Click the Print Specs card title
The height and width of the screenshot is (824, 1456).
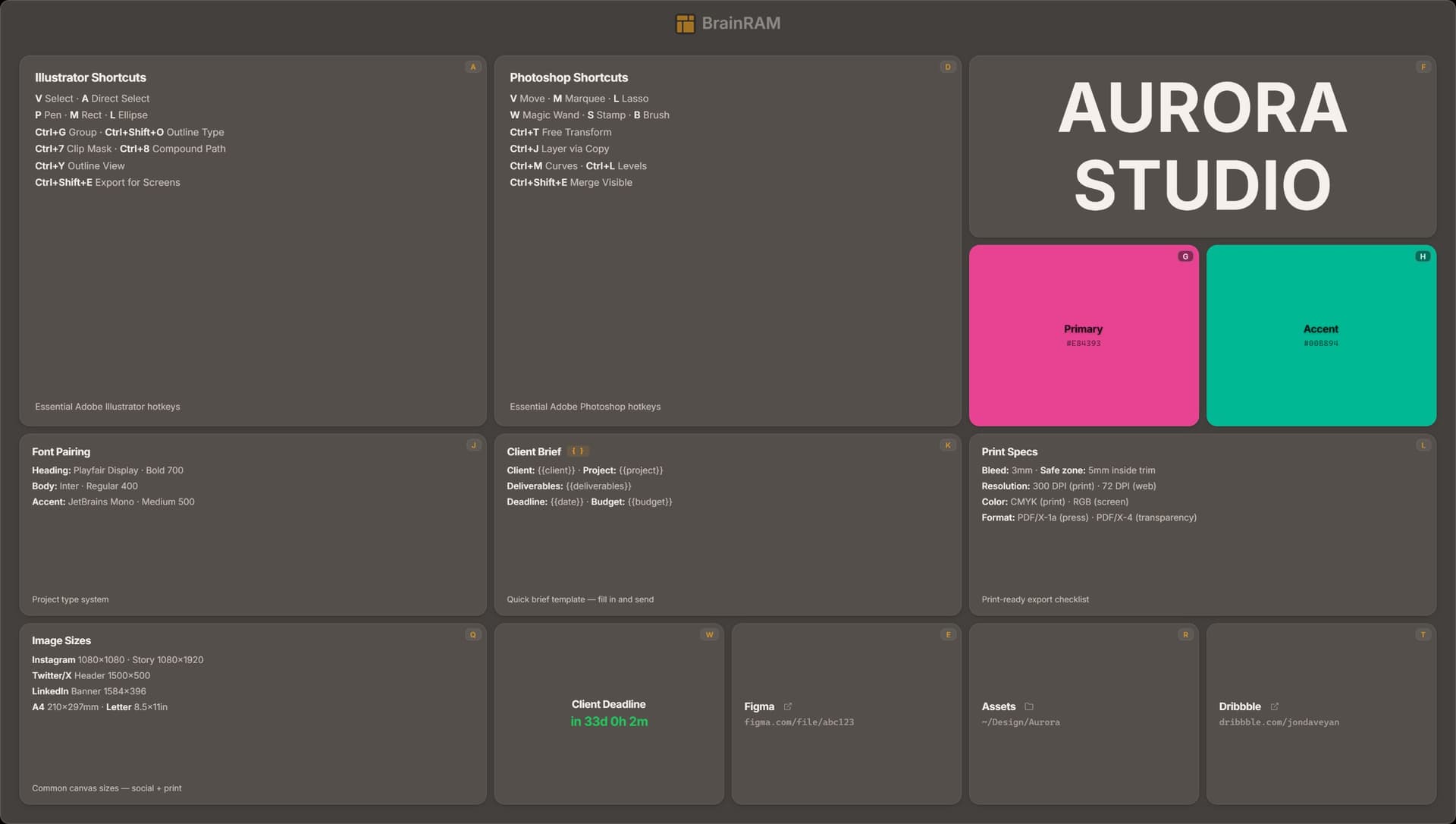(x=1009, y=451)
